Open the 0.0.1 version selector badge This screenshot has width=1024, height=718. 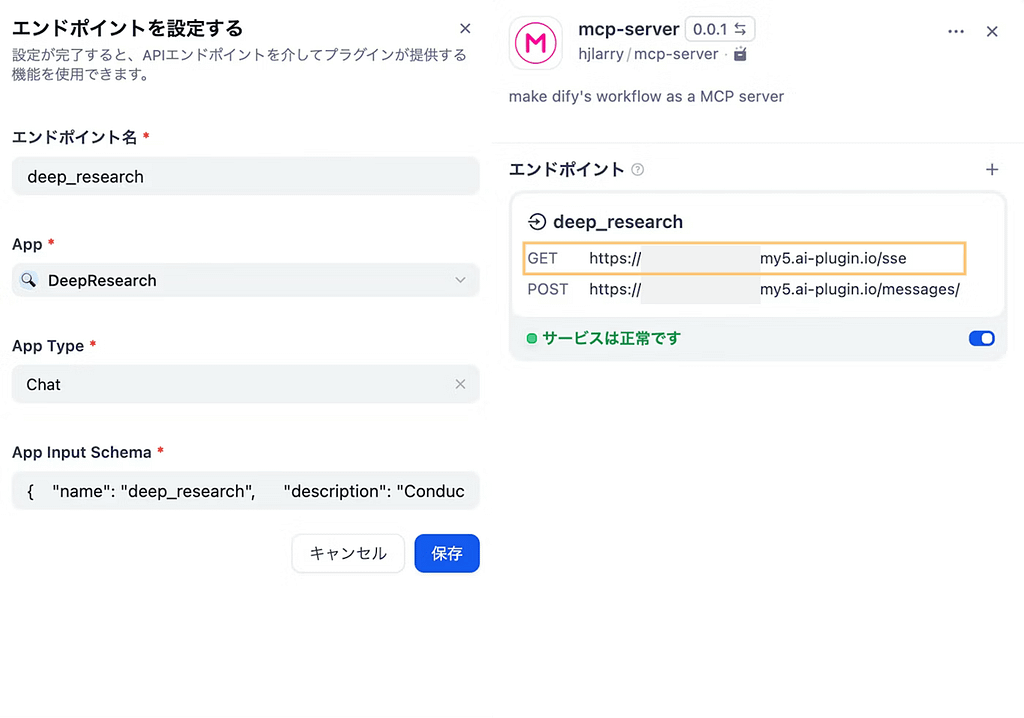(719, 29)
